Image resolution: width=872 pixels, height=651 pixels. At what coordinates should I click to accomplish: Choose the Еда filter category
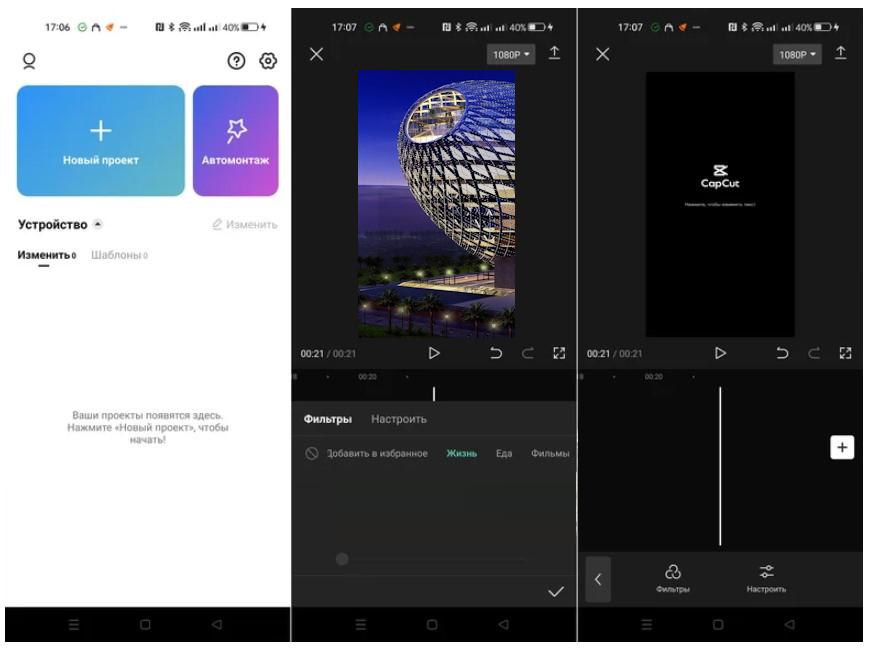[504, 454]
